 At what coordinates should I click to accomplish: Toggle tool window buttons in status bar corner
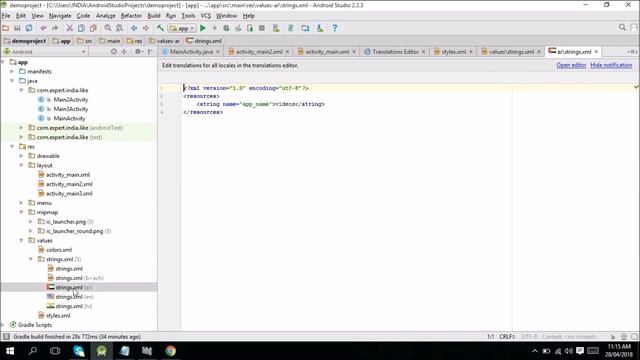[6, 337]
